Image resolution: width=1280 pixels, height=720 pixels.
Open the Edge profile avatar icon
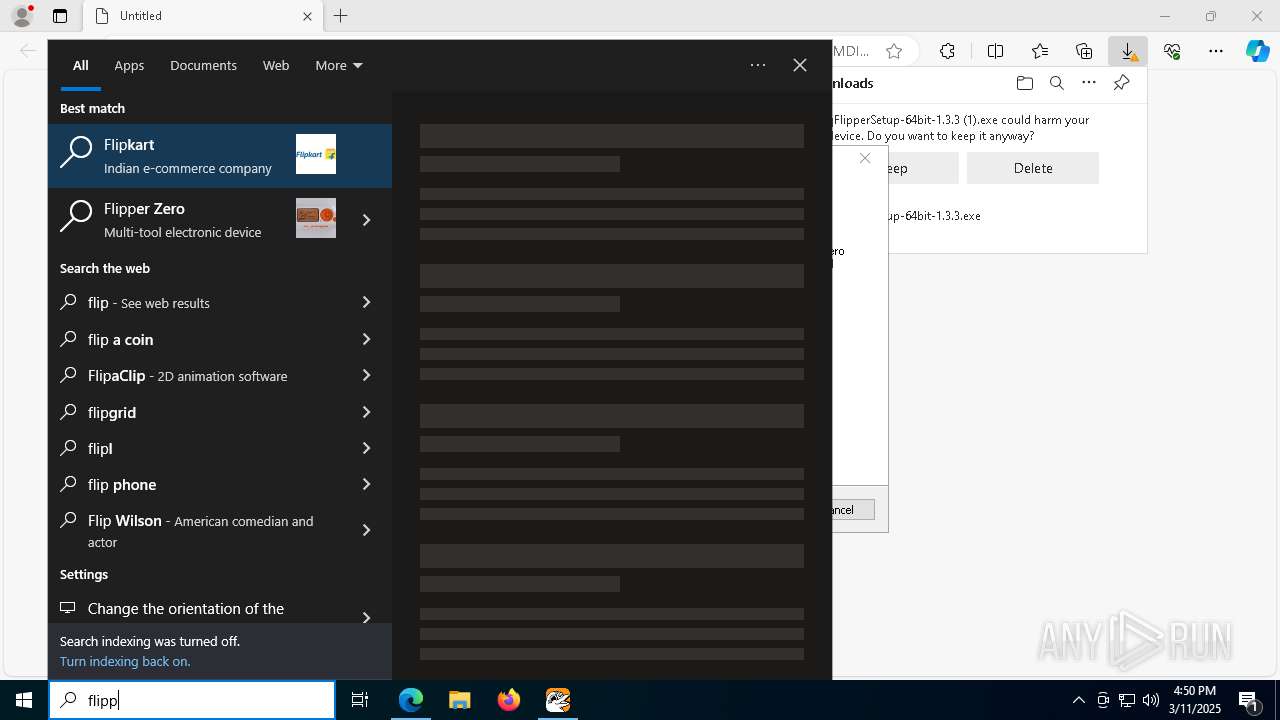coord(22,16)
